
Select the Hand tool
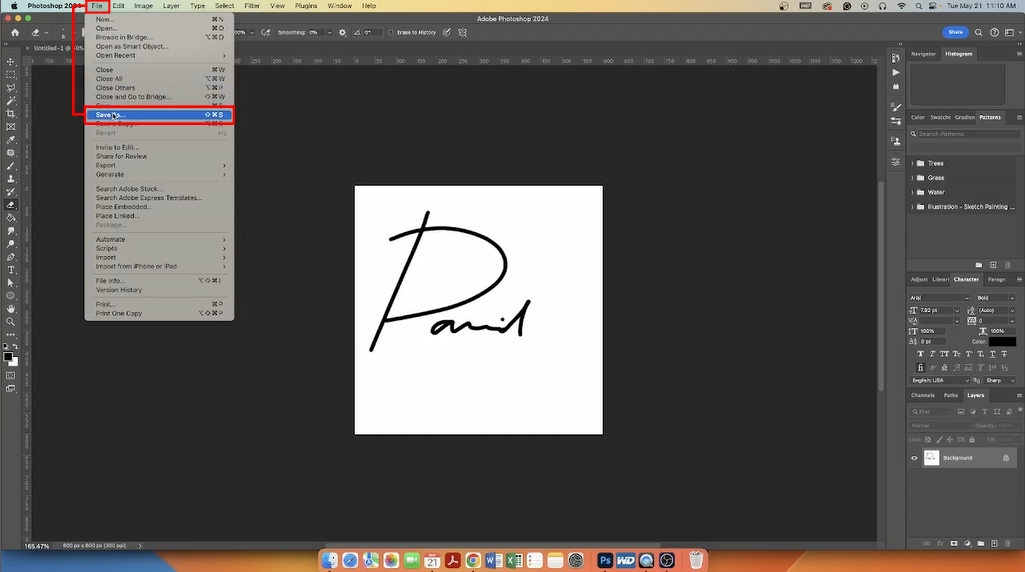[x=10, y=309]
